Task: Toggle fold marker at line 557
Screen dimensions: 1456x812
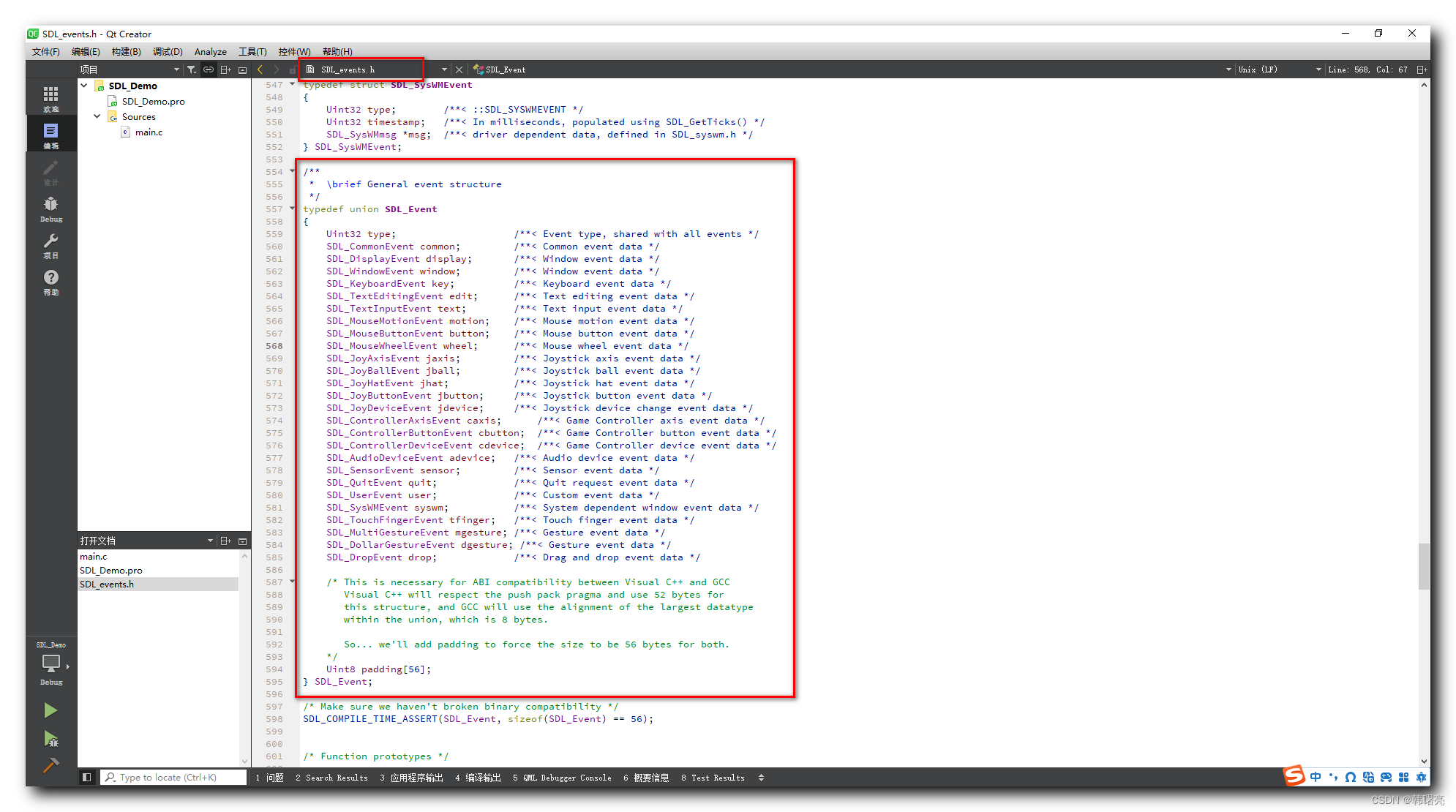Action: [x=293, y=208]
